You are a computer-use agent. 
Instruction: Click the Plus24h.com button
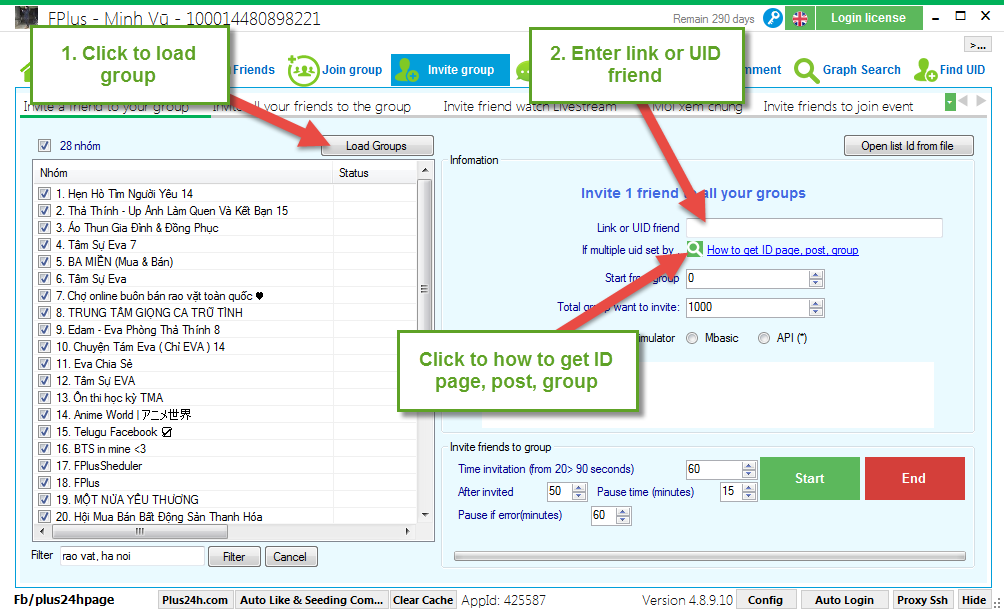[195, 600]
